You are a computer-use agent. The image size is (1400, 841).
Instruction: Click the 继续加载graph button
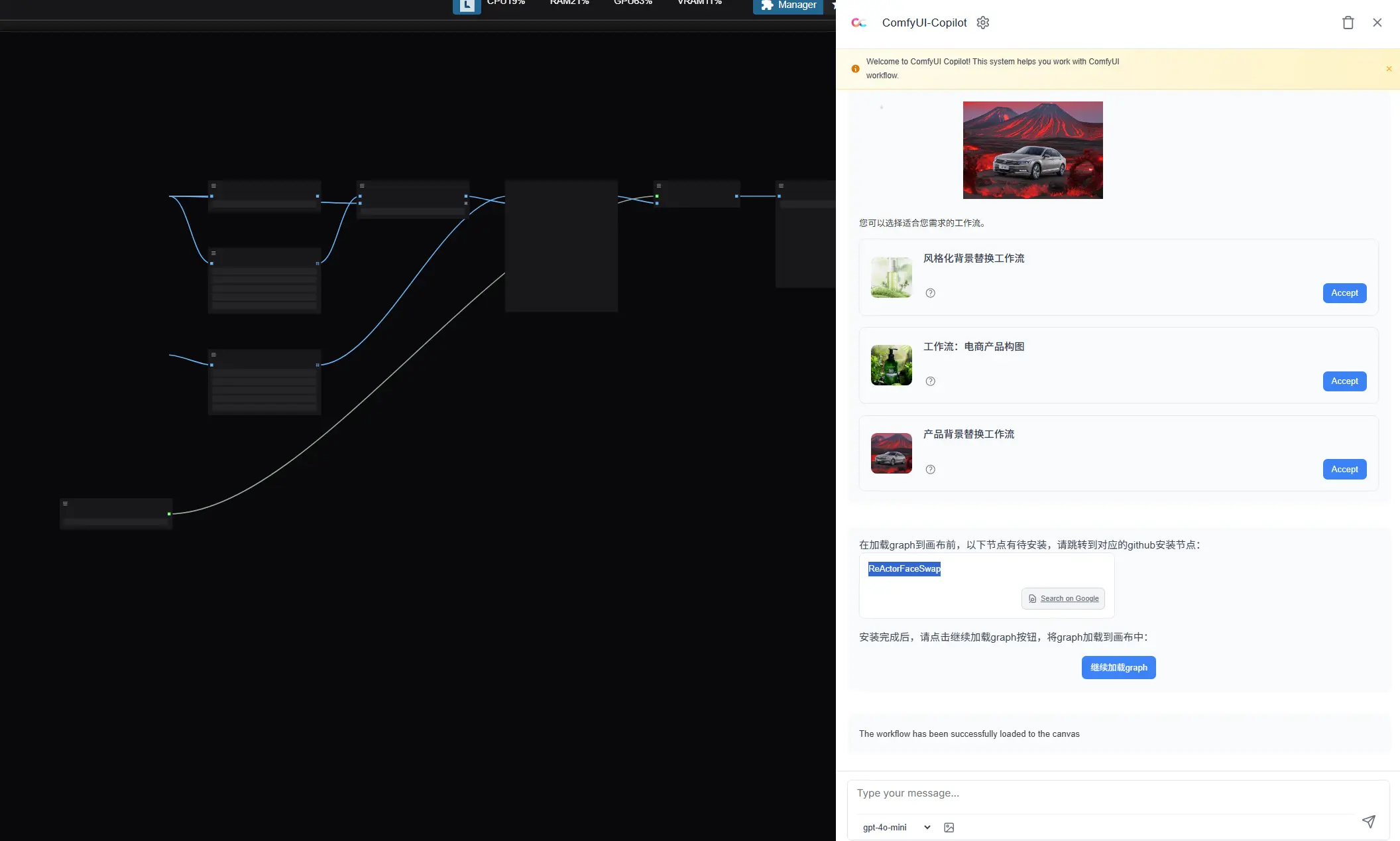tap(1118, 667)
